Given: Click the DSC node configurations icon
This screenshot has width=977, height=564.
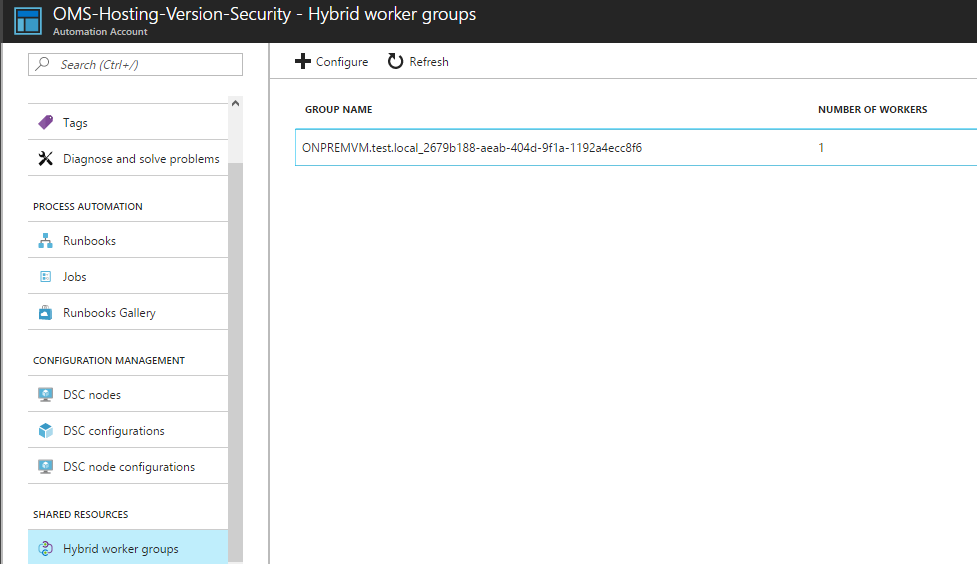Looking at the screenshot, I should (x=45, y=467).
